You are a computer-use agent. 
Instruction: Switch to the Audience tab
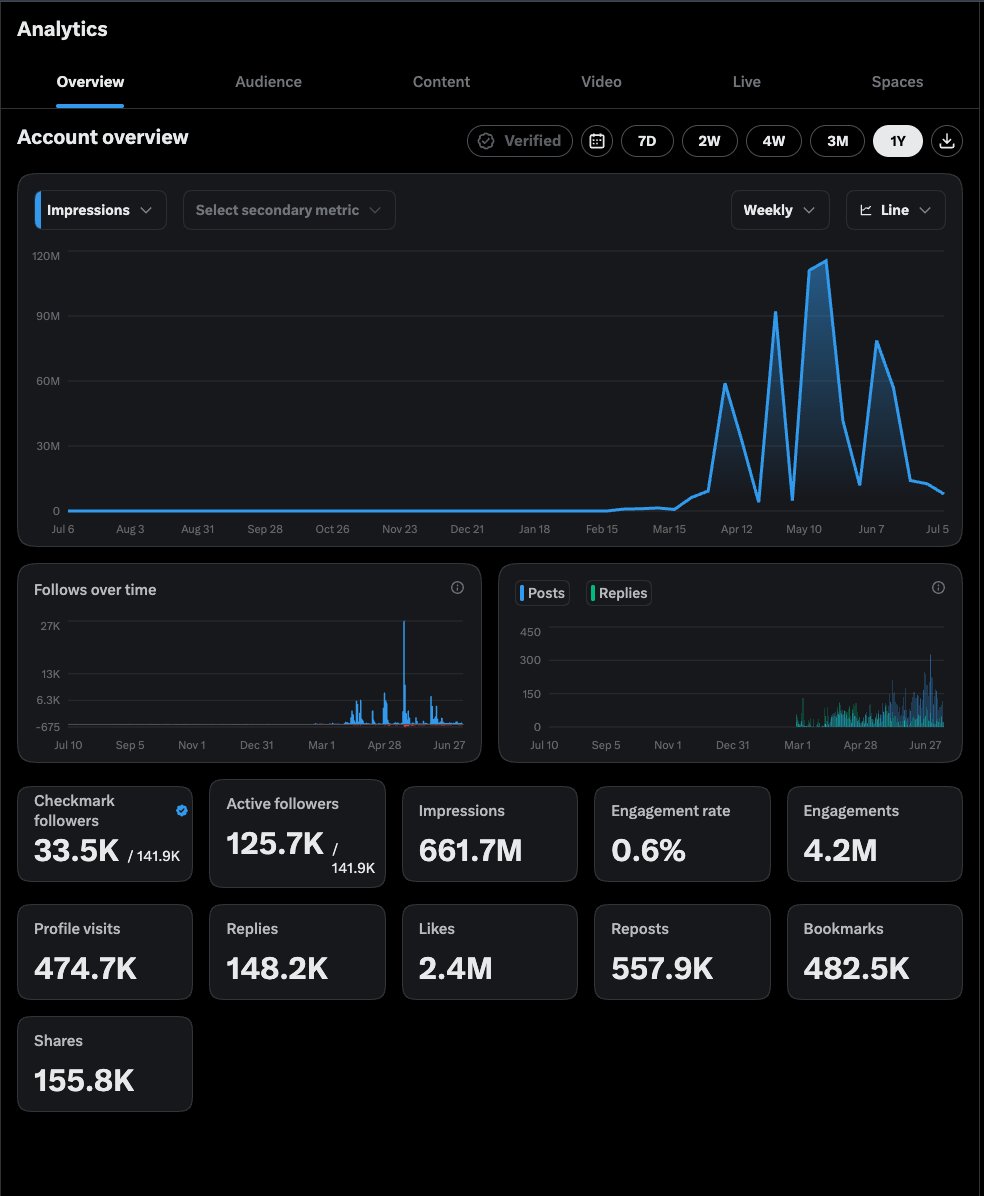point(269,82)
